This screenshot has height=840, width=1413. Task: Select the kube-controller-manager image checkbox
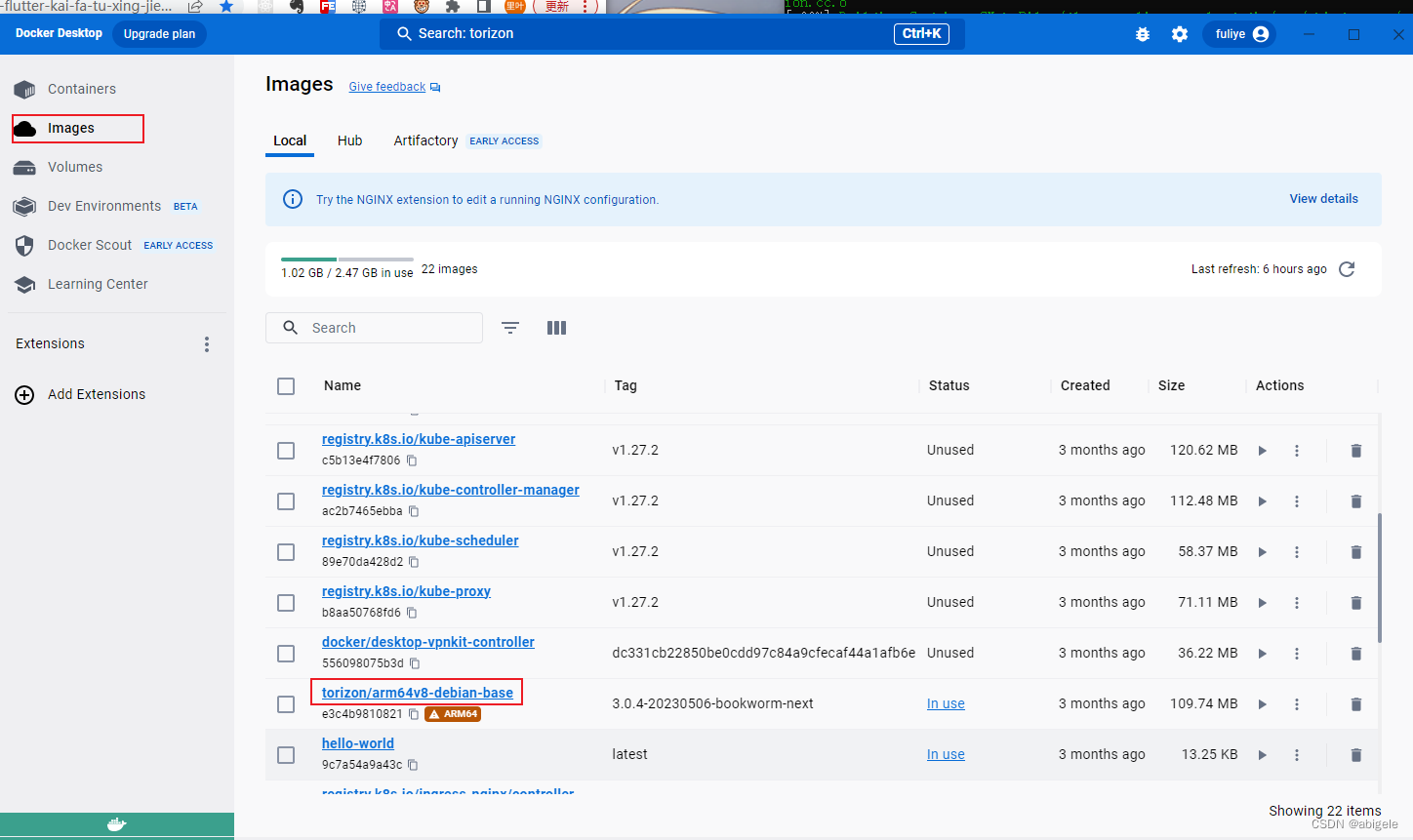click(286, 501)
